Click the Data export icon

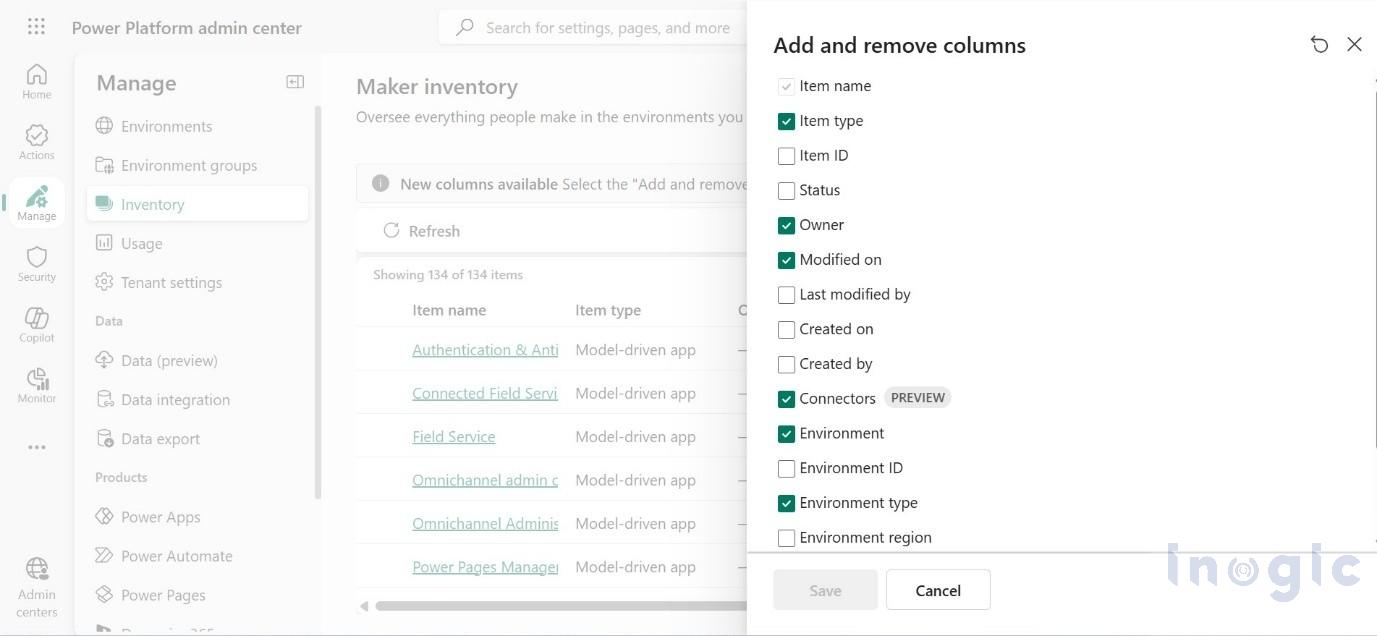(104, 438)
